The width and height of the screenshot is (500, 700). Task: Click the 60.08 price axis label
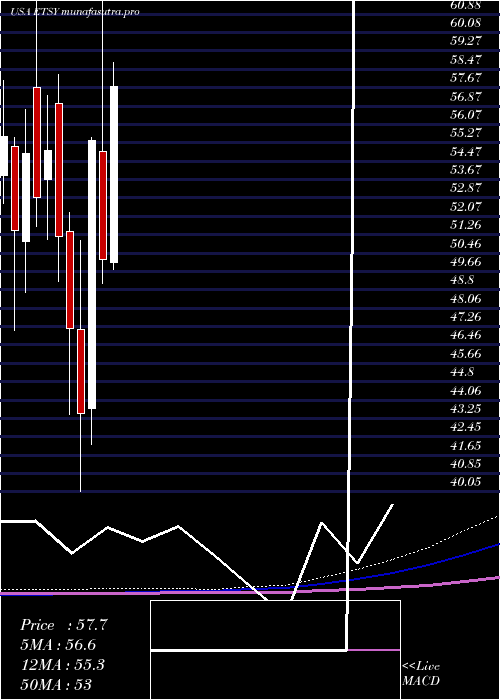(x=466, y=22)
